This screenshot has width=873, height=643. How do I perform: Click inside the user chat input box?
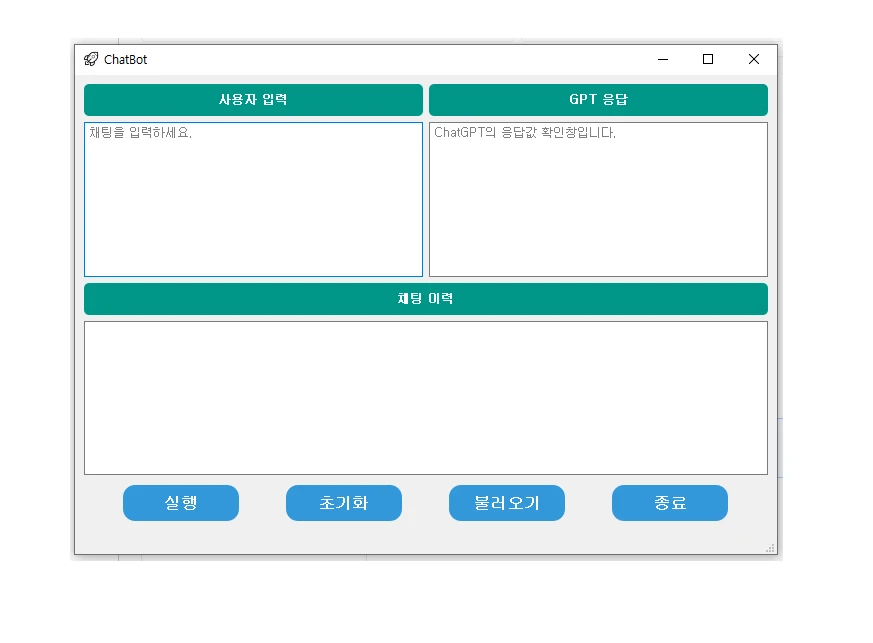click(253, 200)
